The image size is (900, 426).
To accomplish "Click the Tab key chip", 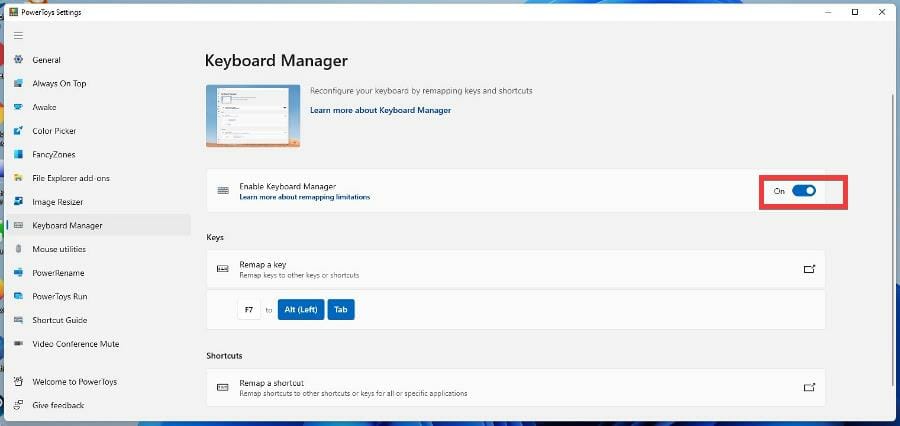I will click(341, 310).
